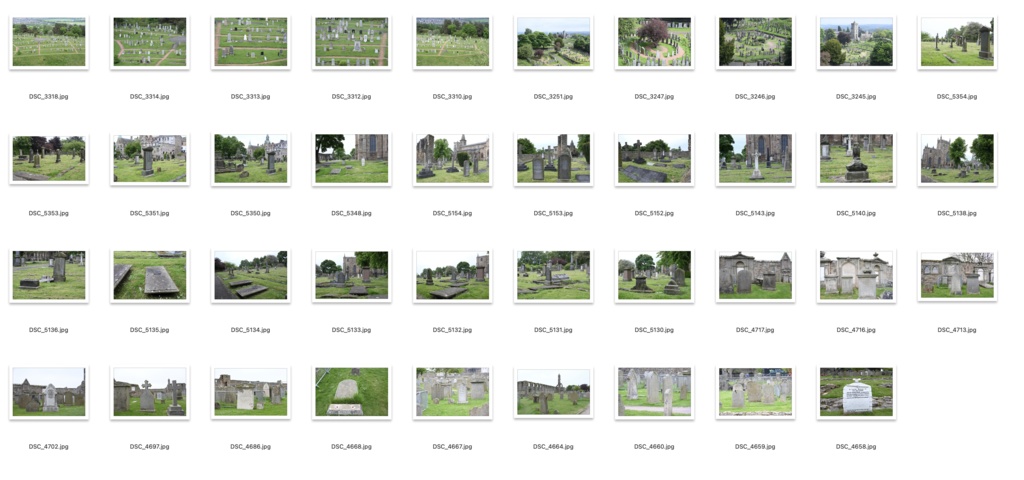This screenshot has height=480, width=1024.
Task: Open thumbnail image DSC_5152.jpg
Action: pos(654,159)
